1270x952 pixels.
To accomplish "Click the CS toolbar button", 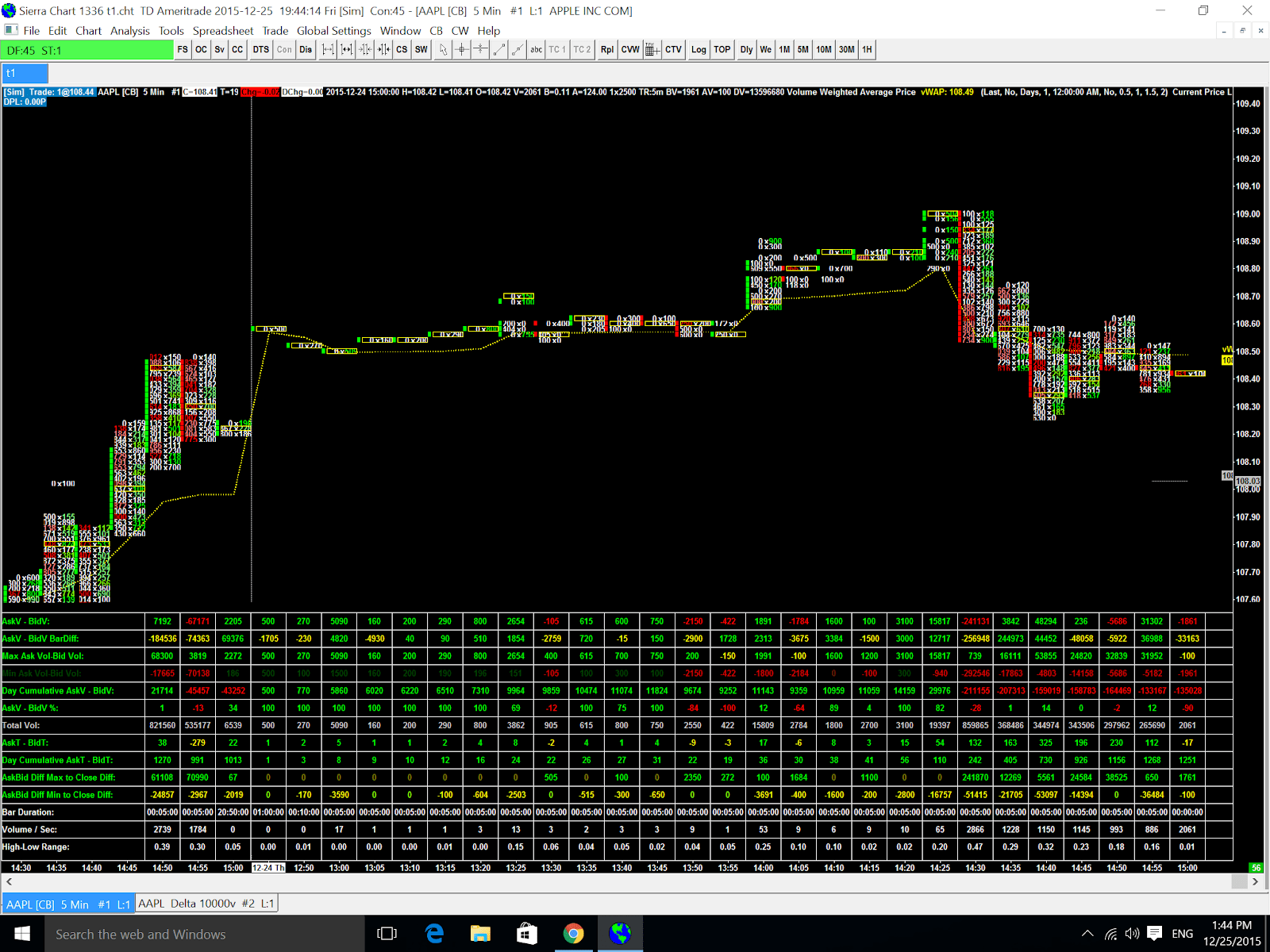I will click(x=402, y=50).
